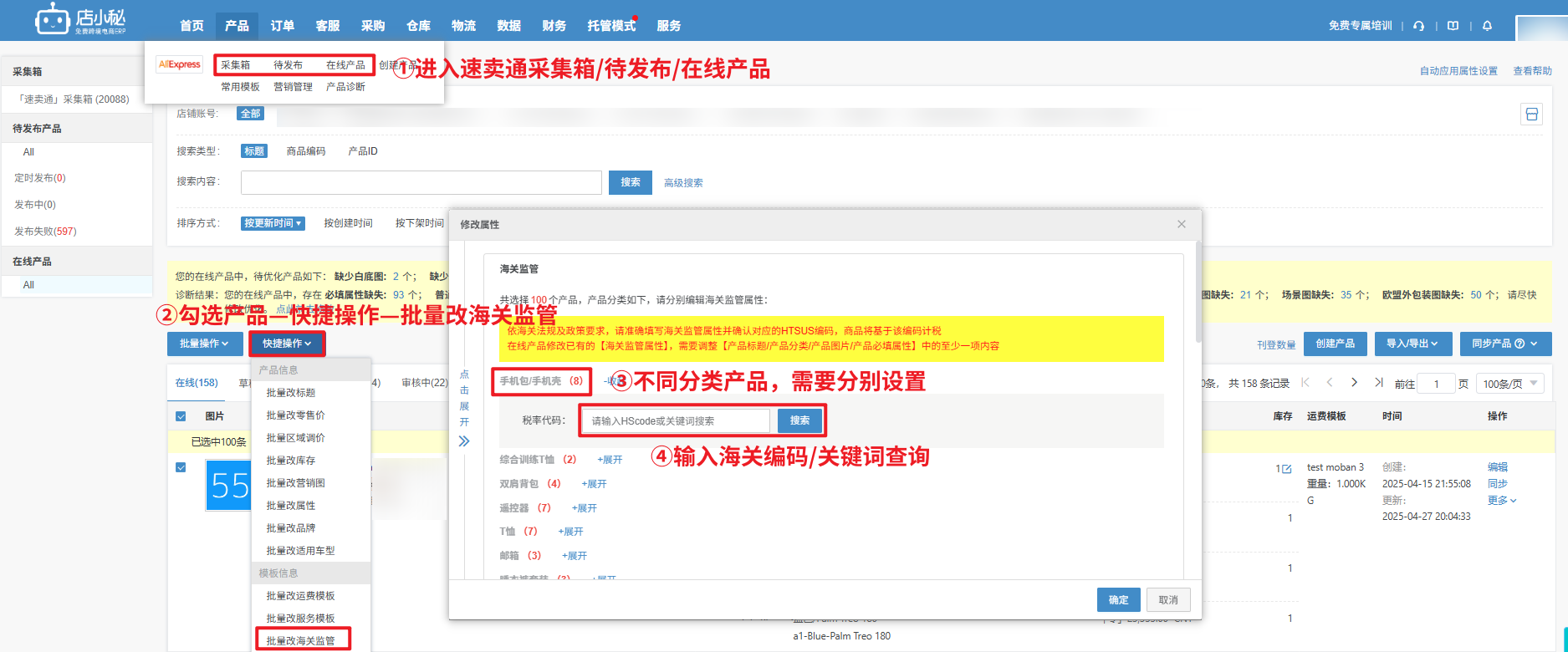Viewport: 1568px width, 652px height.
Task: Go to last page of records
Action: coord(1378,383)
